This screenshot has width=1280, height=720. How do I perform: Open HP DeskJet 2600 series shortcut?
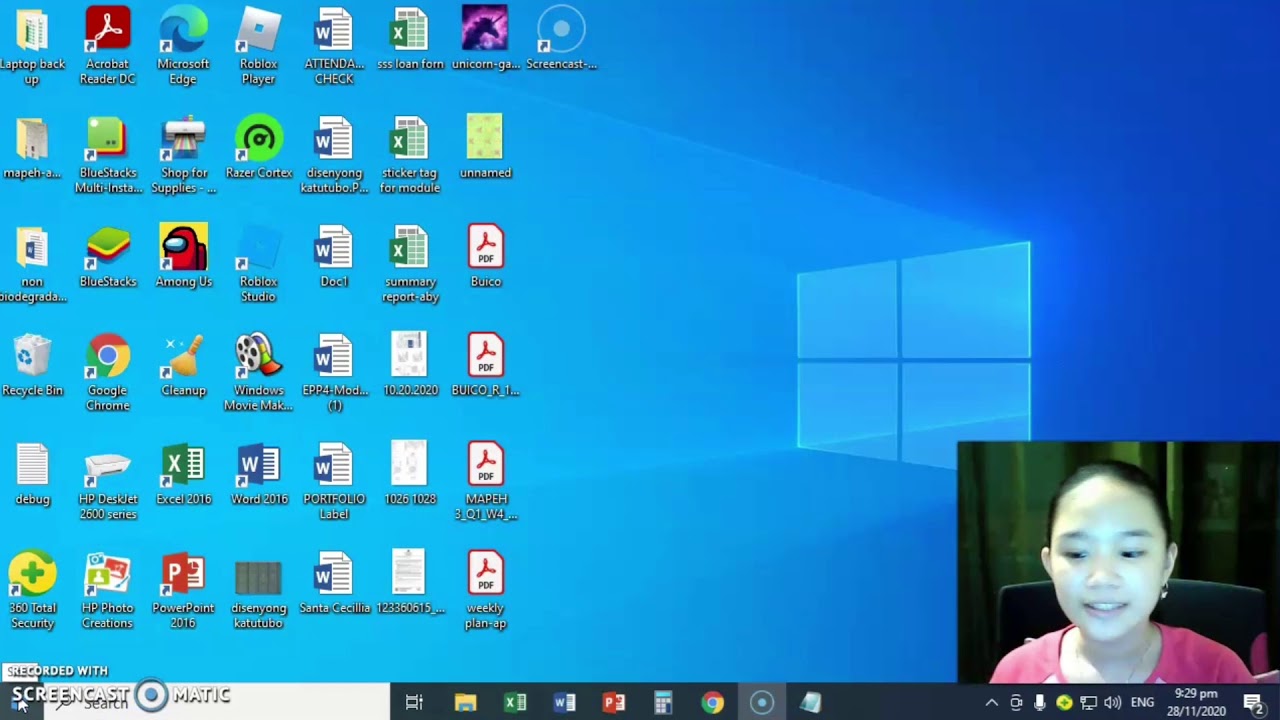107,482
